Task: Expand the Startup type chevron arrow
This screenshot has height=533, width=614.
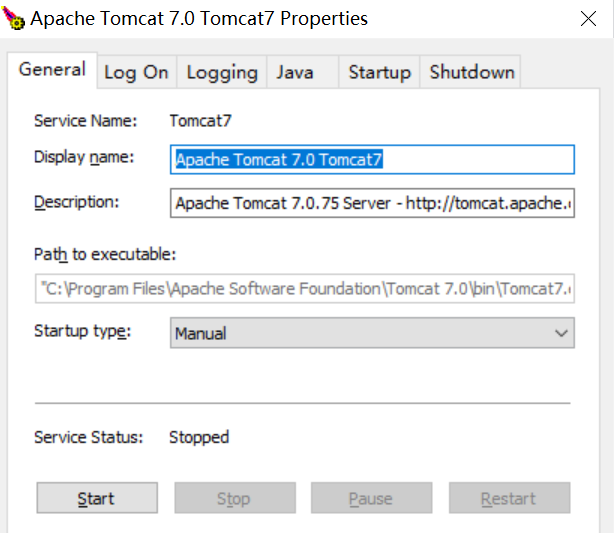Action: pyautogui.click(x=561, y=333)
